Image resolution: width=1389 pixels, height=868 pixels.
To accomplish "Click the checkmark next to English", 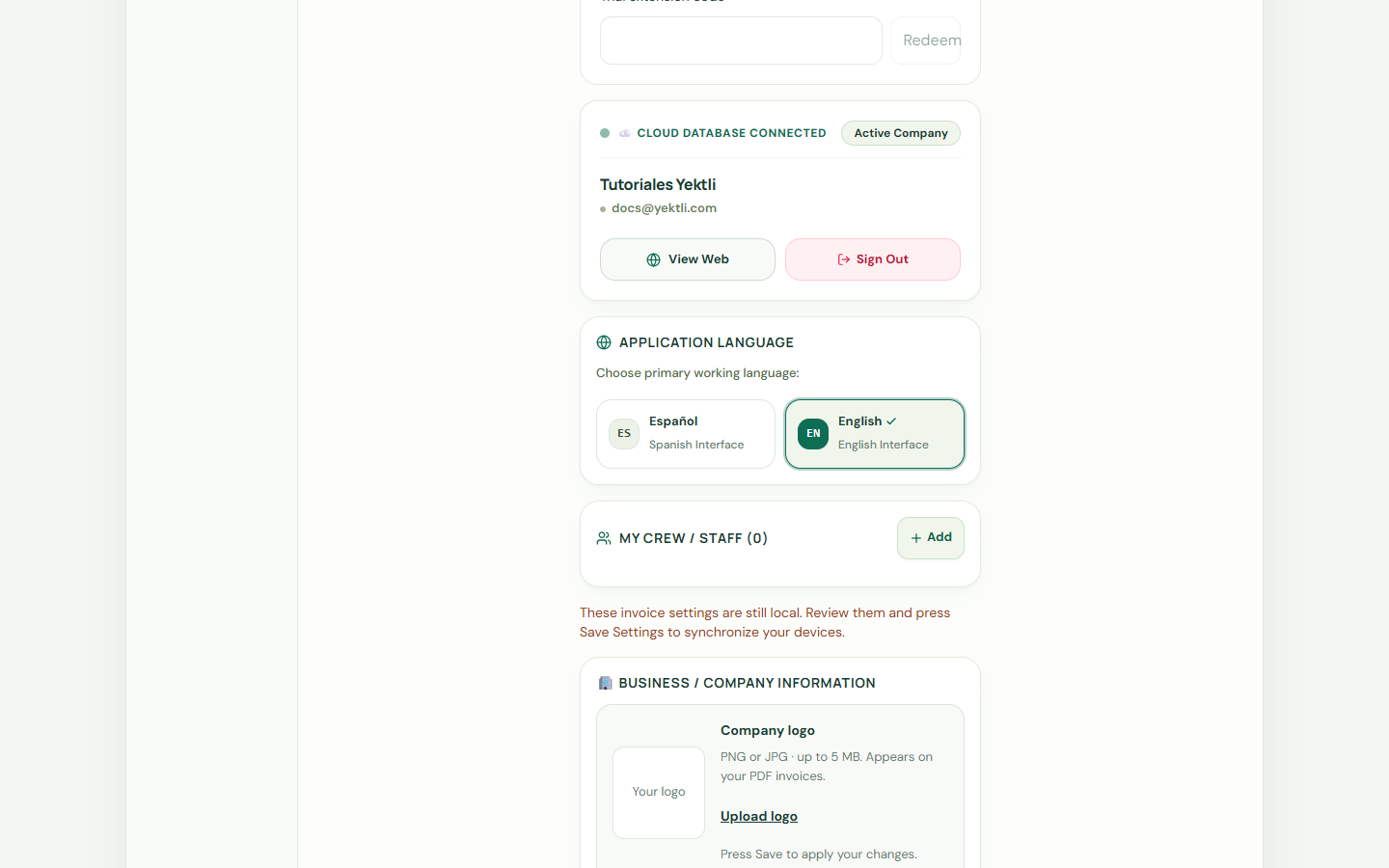I will (x=891, y=421).
